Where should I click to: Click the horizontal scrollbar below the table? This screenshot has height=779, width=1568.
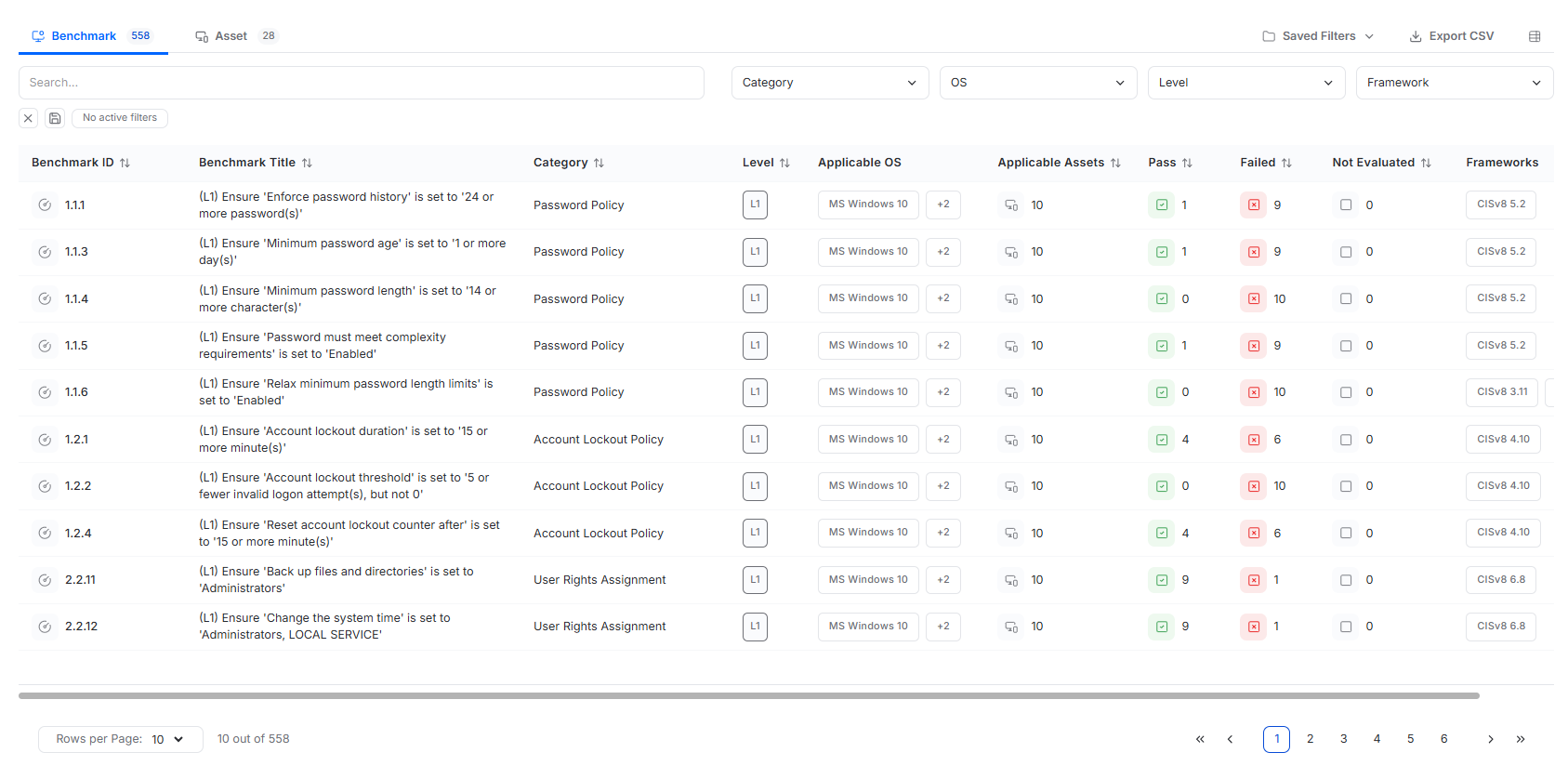748,695
